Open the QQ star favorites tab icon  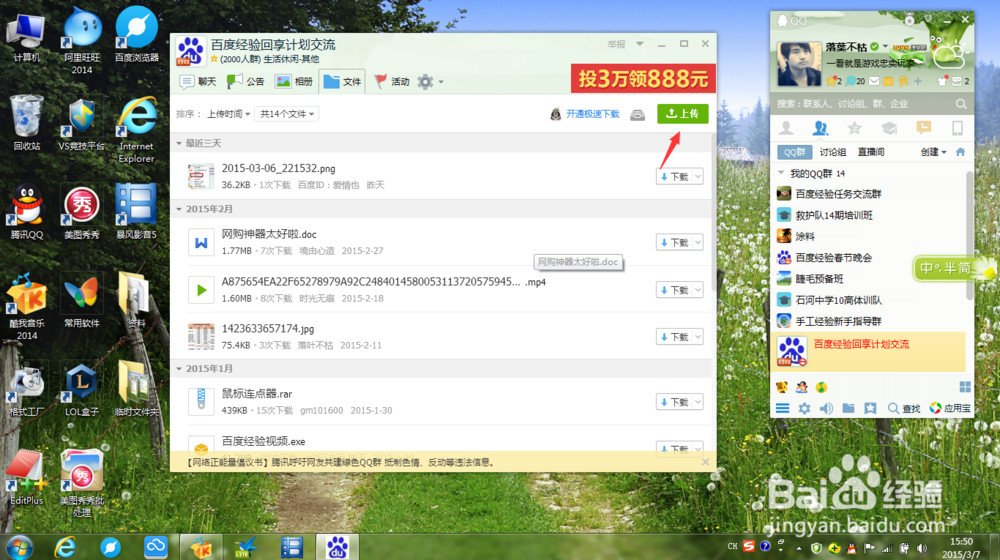click(855, 128)
